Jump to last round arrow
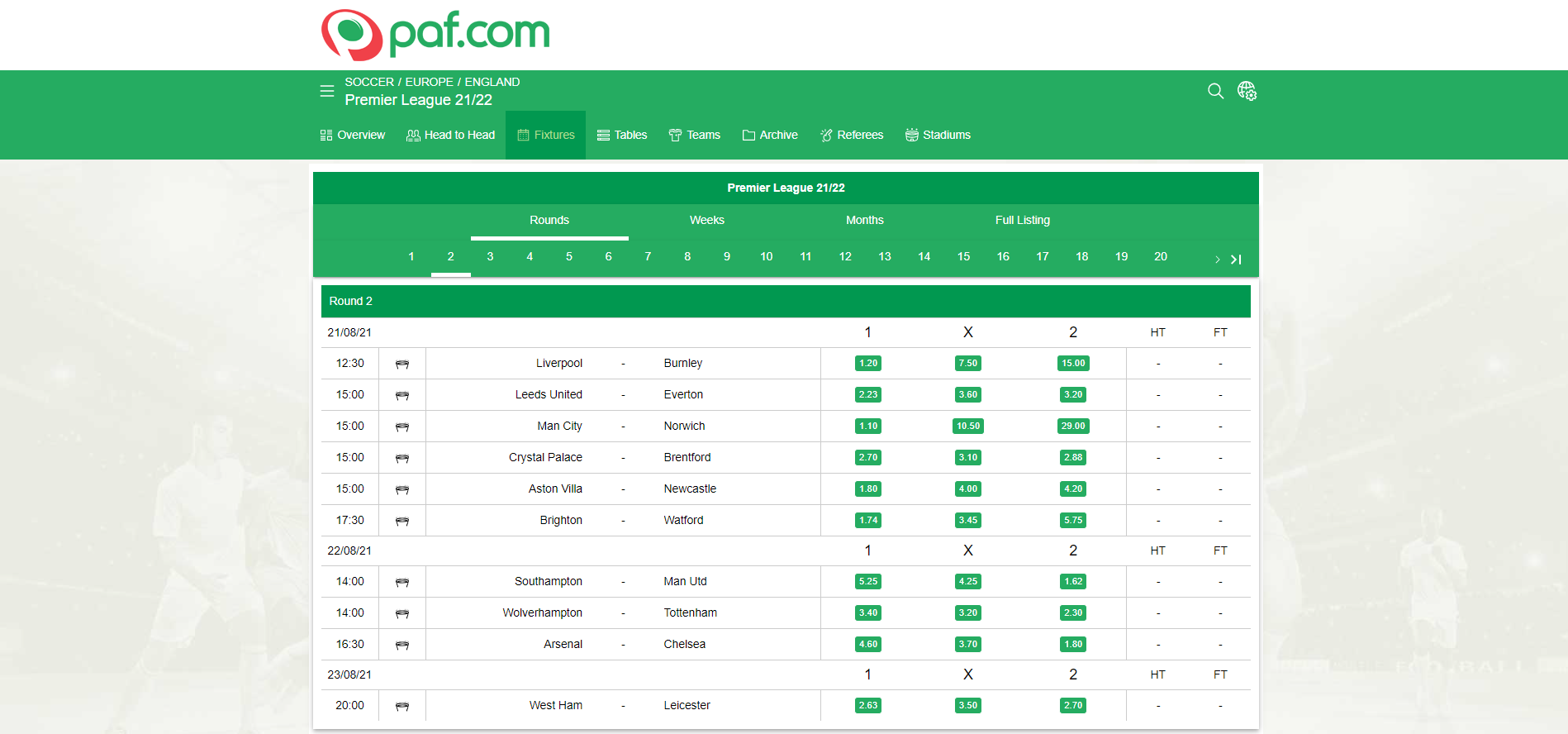This screenshot has height=734, width=1568. [1236, 260]
